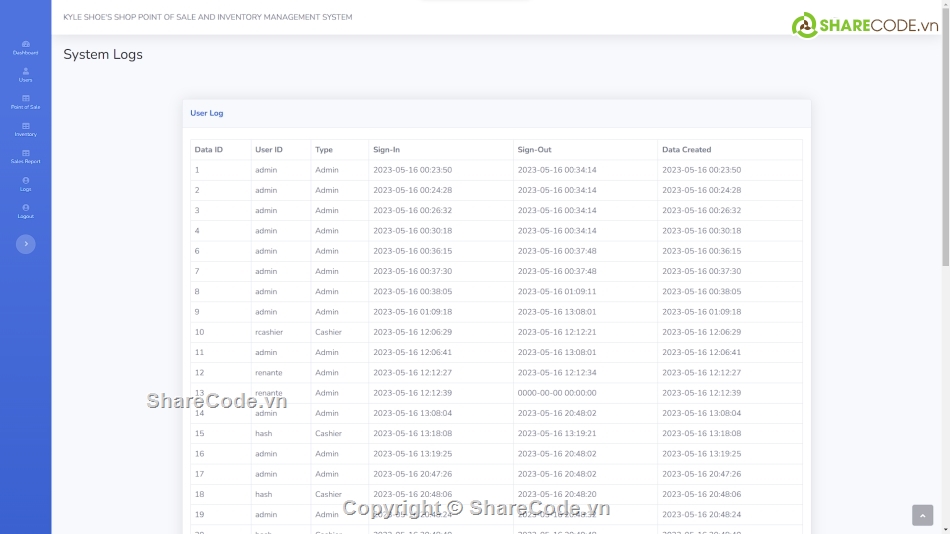Click the User Log card title
This screenshot has width=950, height=534.
(x=207, y=113)
